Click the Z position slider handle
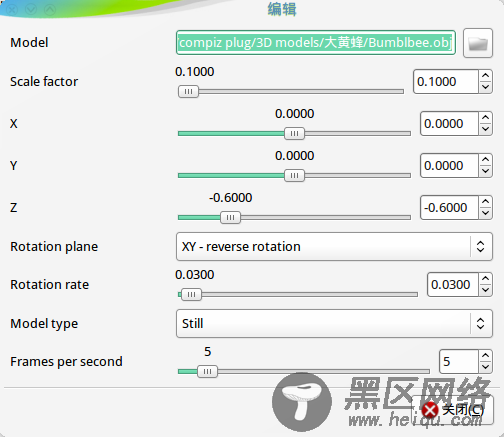Image resolution: width=504 pixels, height=437 pixels. [230, 217]
